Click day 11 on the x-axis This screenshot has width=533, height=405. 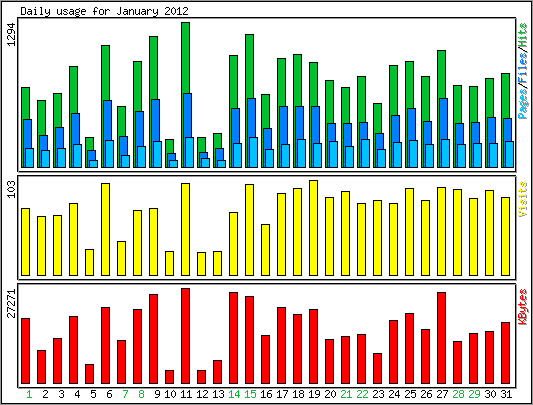click(186, 394)
